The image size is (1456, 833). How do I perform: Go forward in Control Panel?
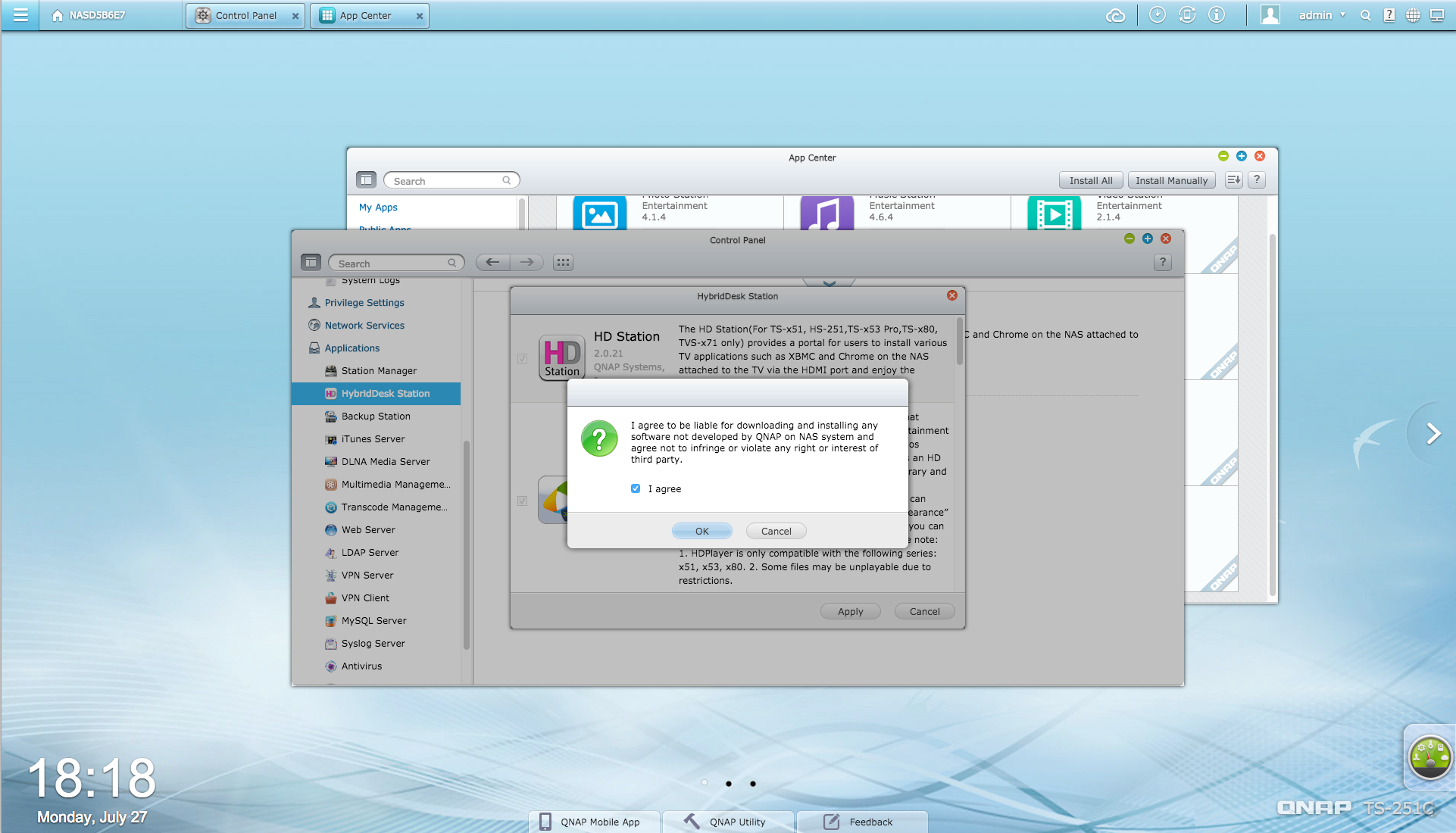(x=526, y=262)
